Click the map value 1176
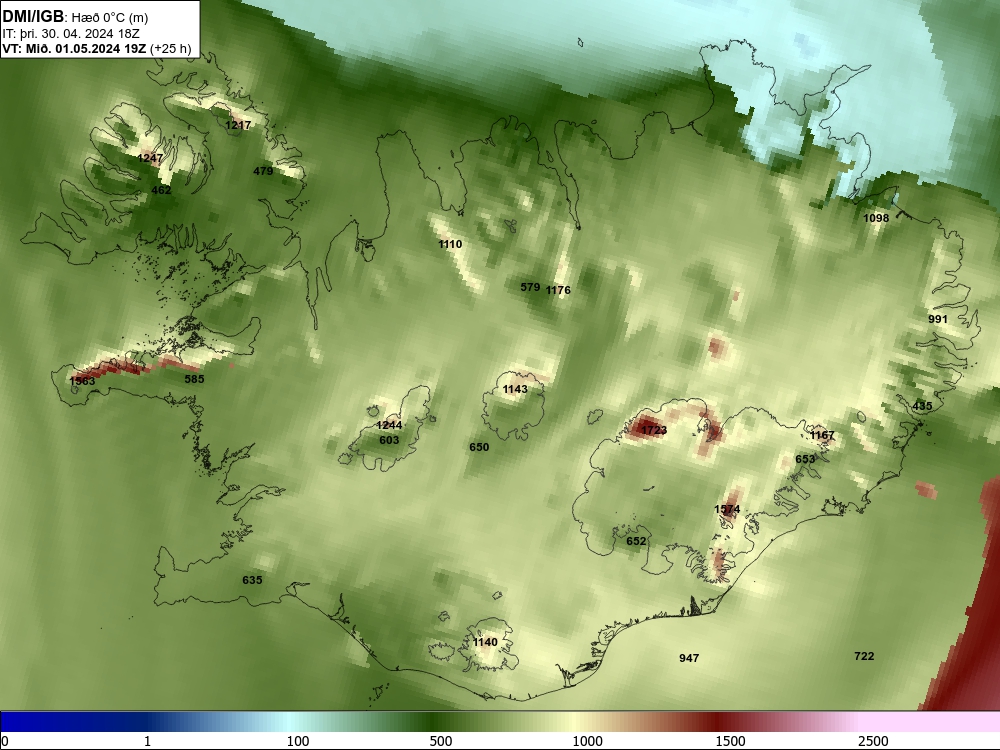Image resolution: width=1000 pixels, height=750 pixels. click(x=558, y=290)
